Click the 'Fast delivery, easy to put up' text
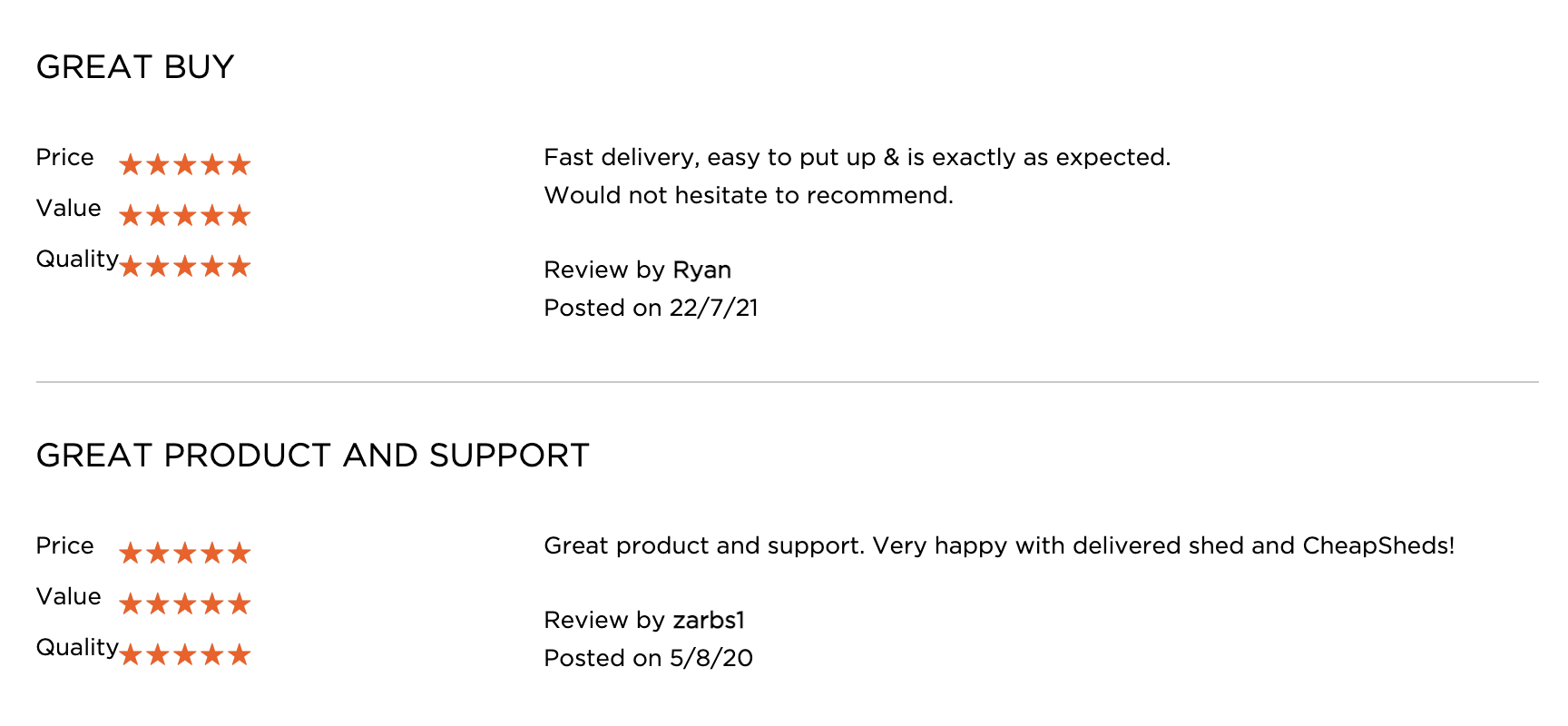This screenshot has width=1568, height=726. point(857,158)
